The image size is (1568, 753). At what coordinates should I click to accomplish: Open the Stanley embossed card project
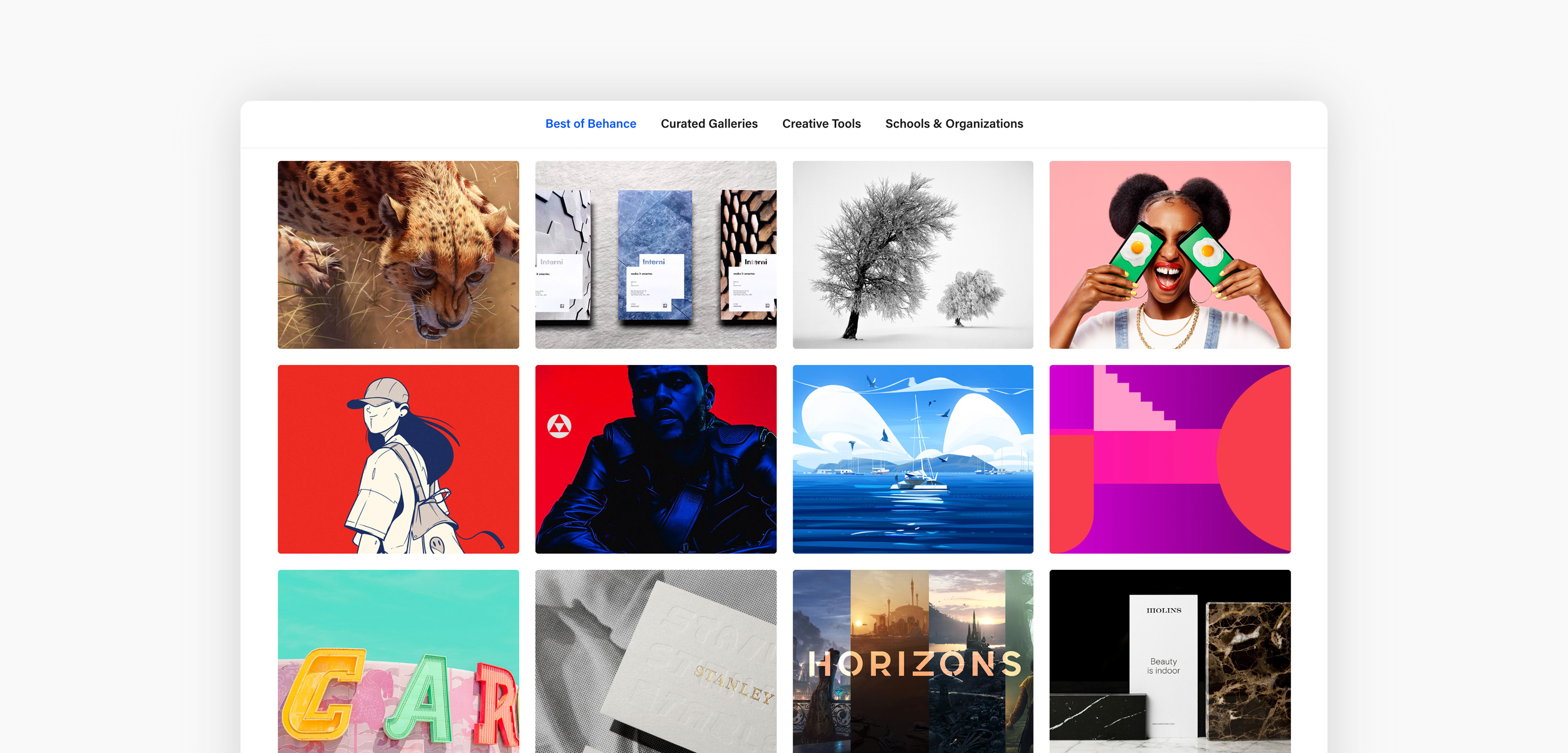coord(656,660)
